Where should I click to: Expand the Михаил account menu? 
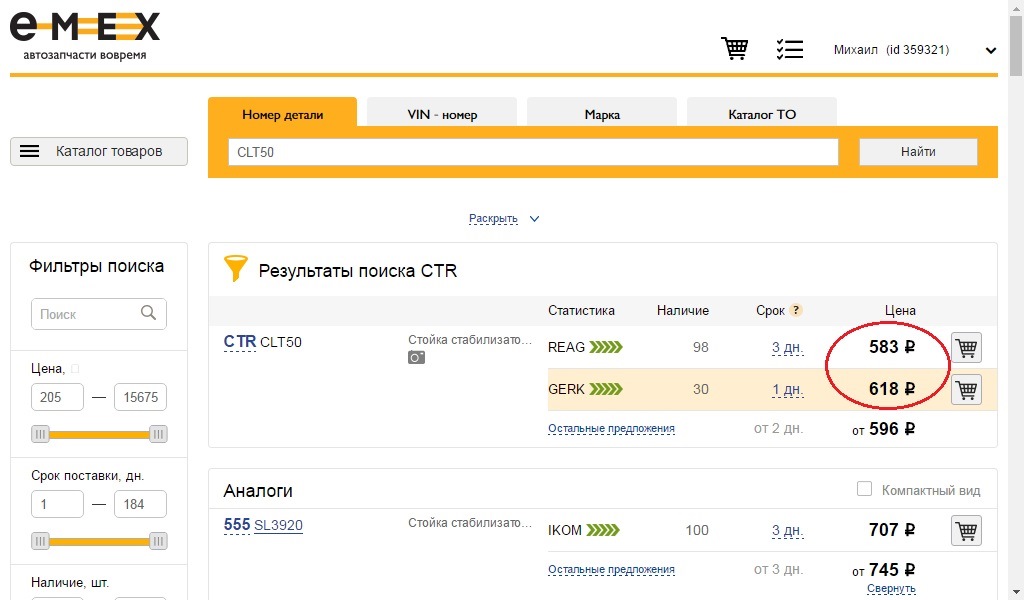point(991,50)
